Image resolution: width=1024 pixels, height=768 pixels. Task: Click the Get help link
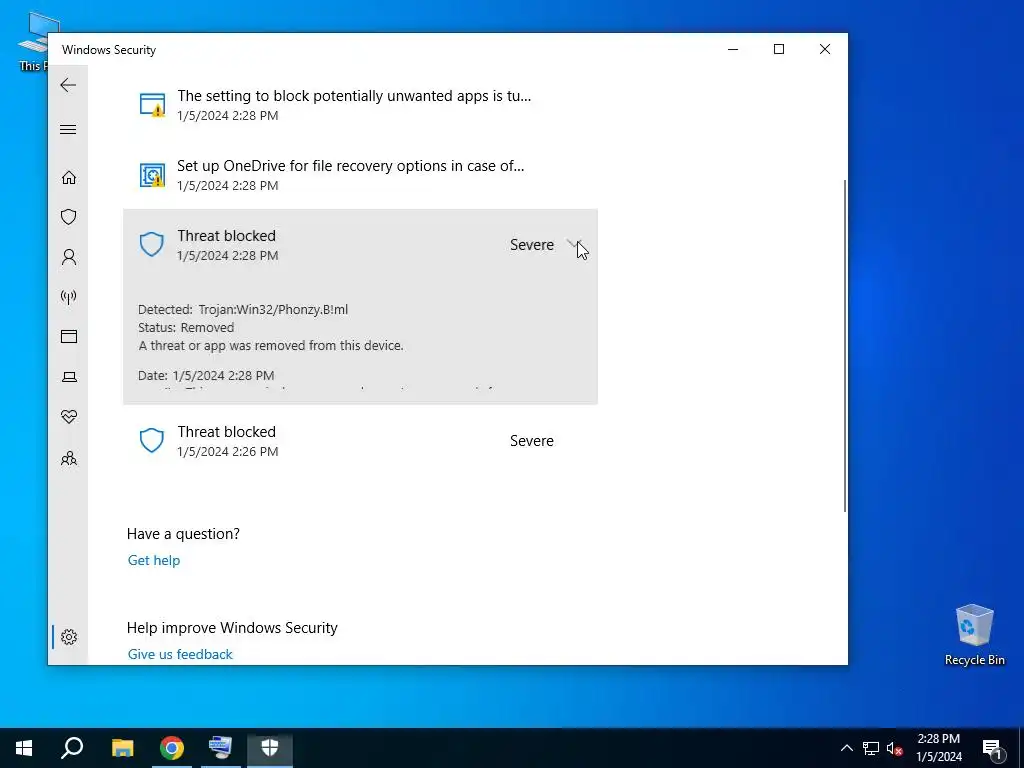pyautogui.click(x=153, y=560)
